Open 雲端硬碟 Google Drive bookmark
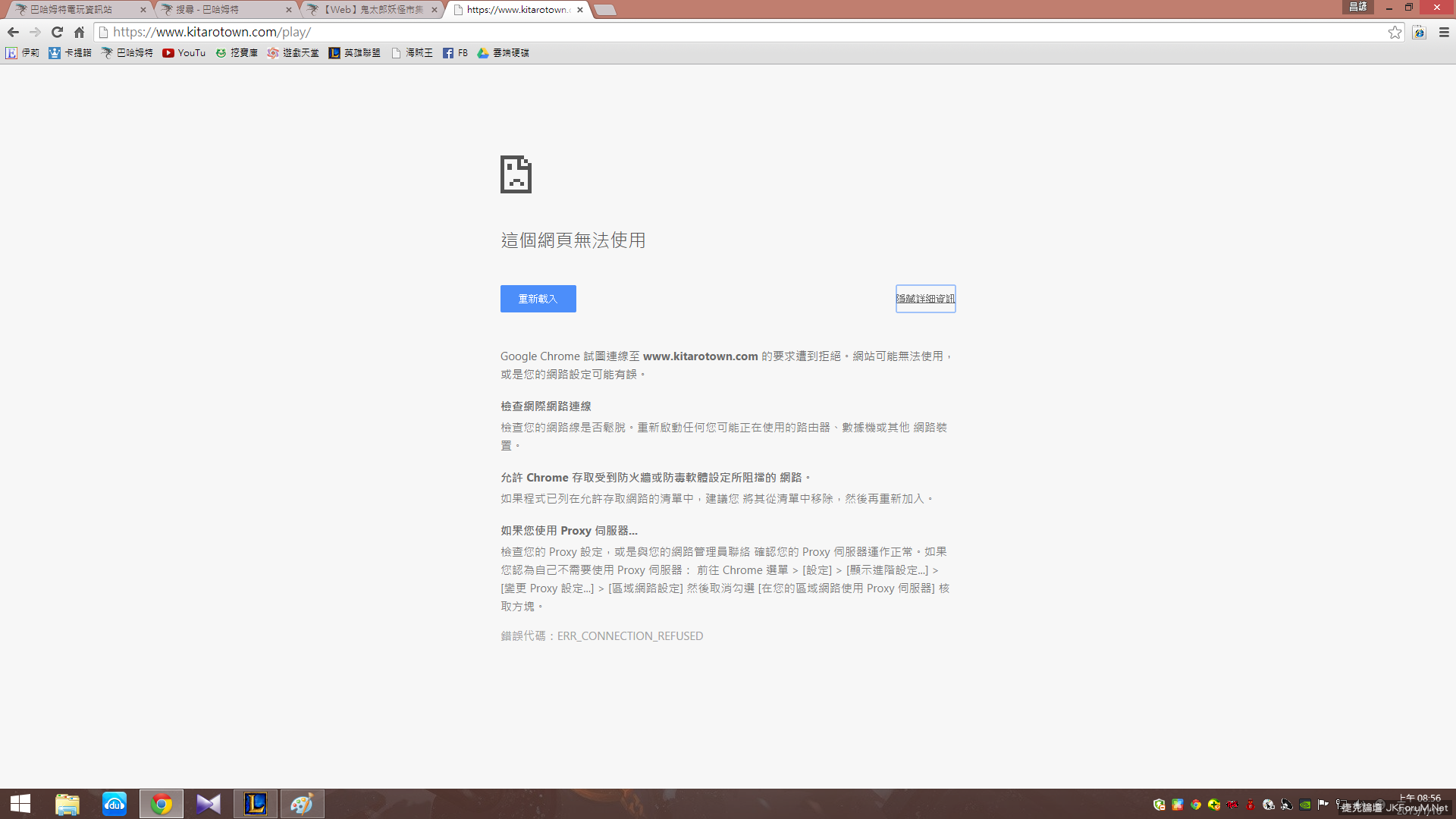This screenshot has width=1456, height=819. coord(503,53)
